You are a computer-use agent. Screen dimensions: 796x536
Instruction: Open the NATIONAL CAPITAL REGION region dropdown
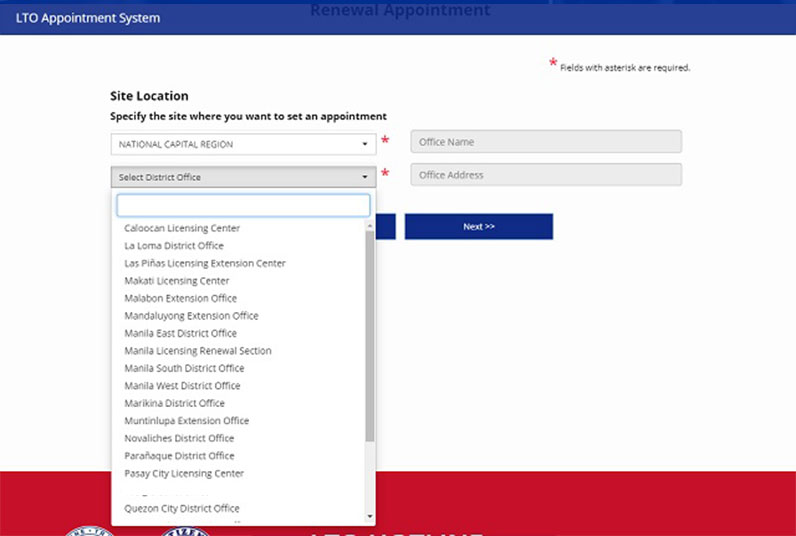pyautogui.click(x=243, y=144)
